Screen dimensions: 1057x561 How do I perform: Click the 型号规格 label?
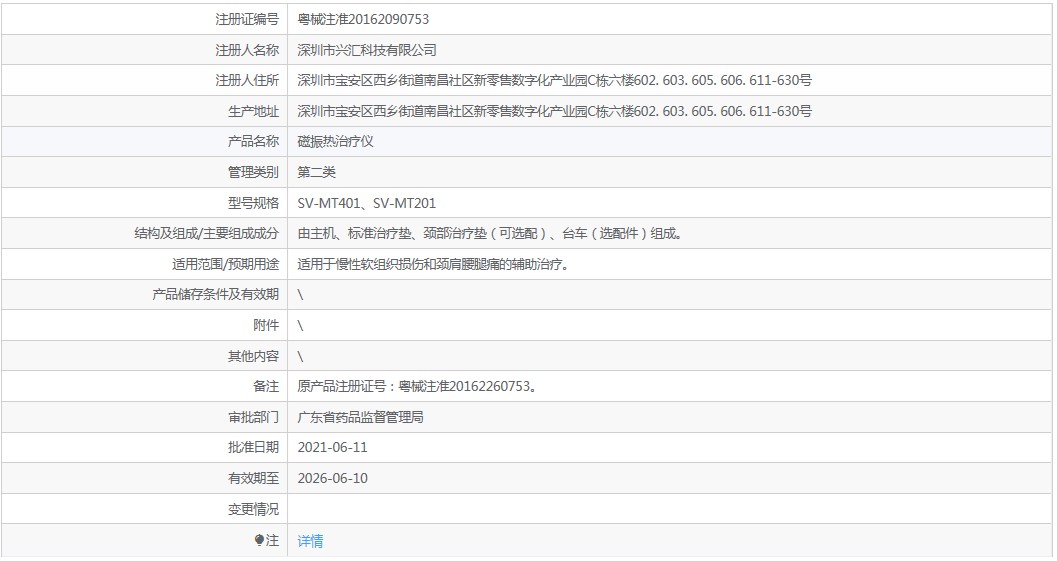(x=253, y=203)
